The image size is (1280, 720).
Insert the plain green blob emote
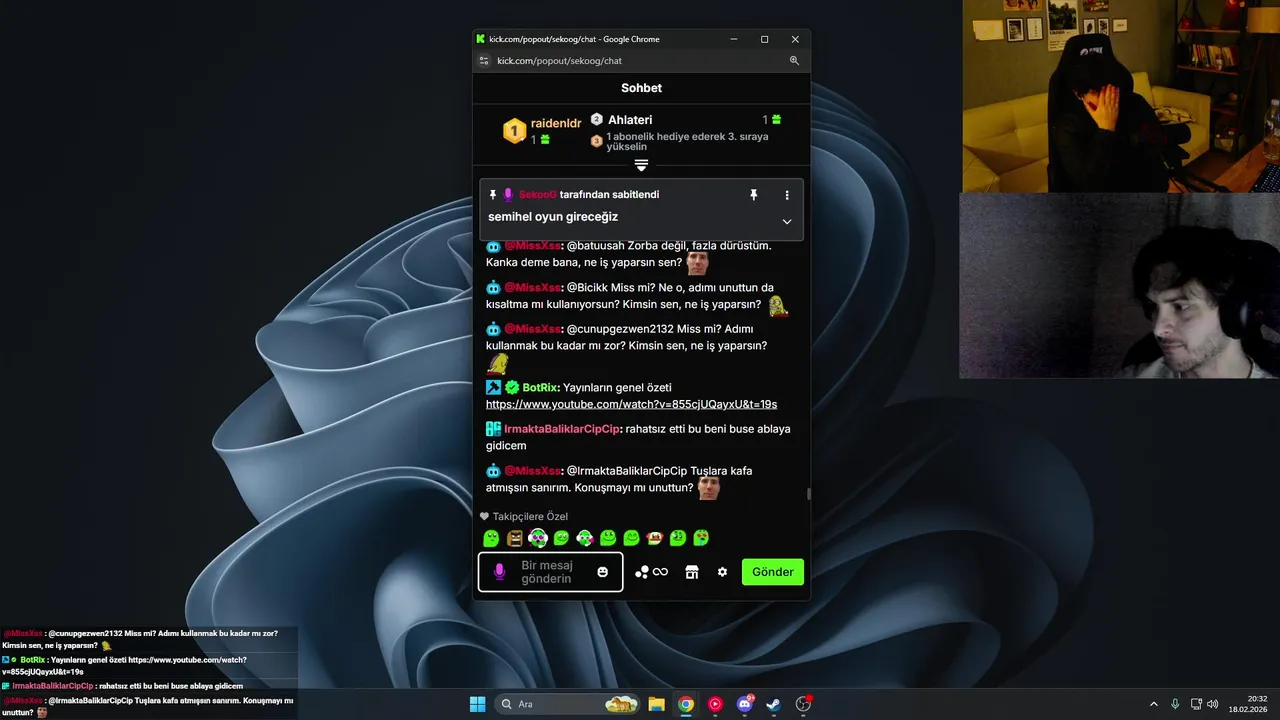coord(491,538)
